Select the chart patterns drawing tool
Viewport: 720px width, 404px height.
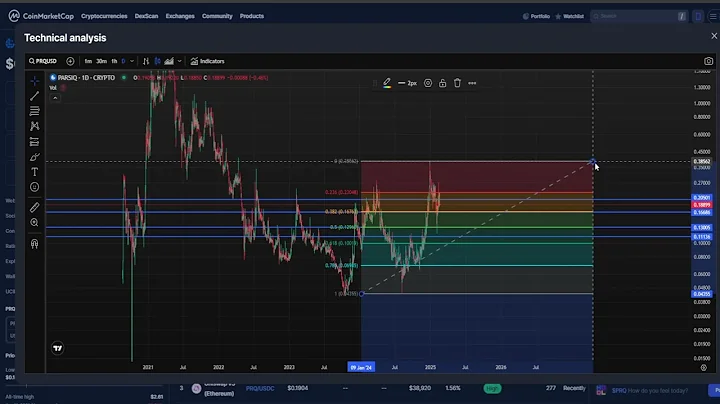[34, 126]
